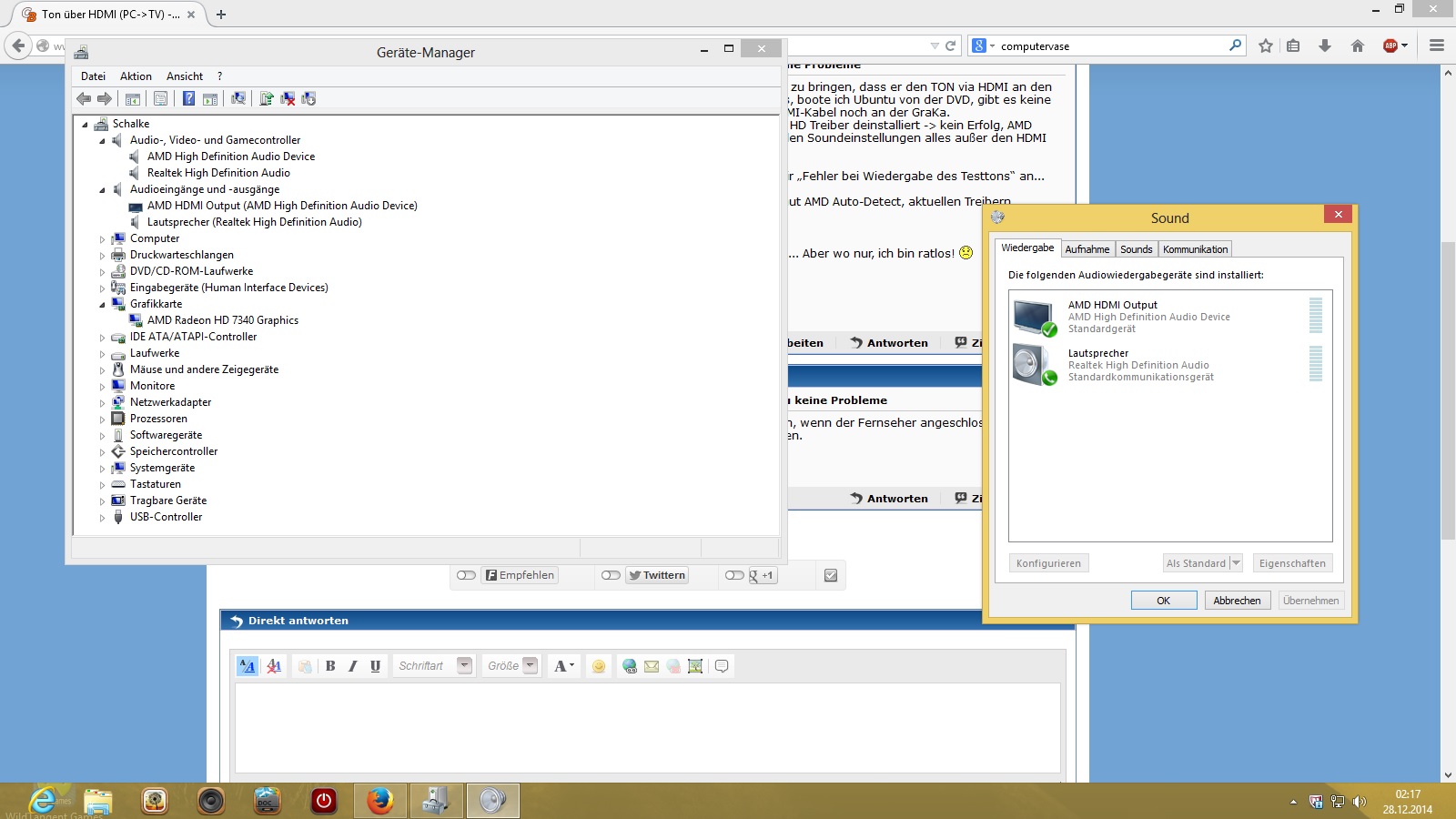Uninstall device icon with red X
Viewport: 1456px width, 819px height.
click(x=288, y=98)
